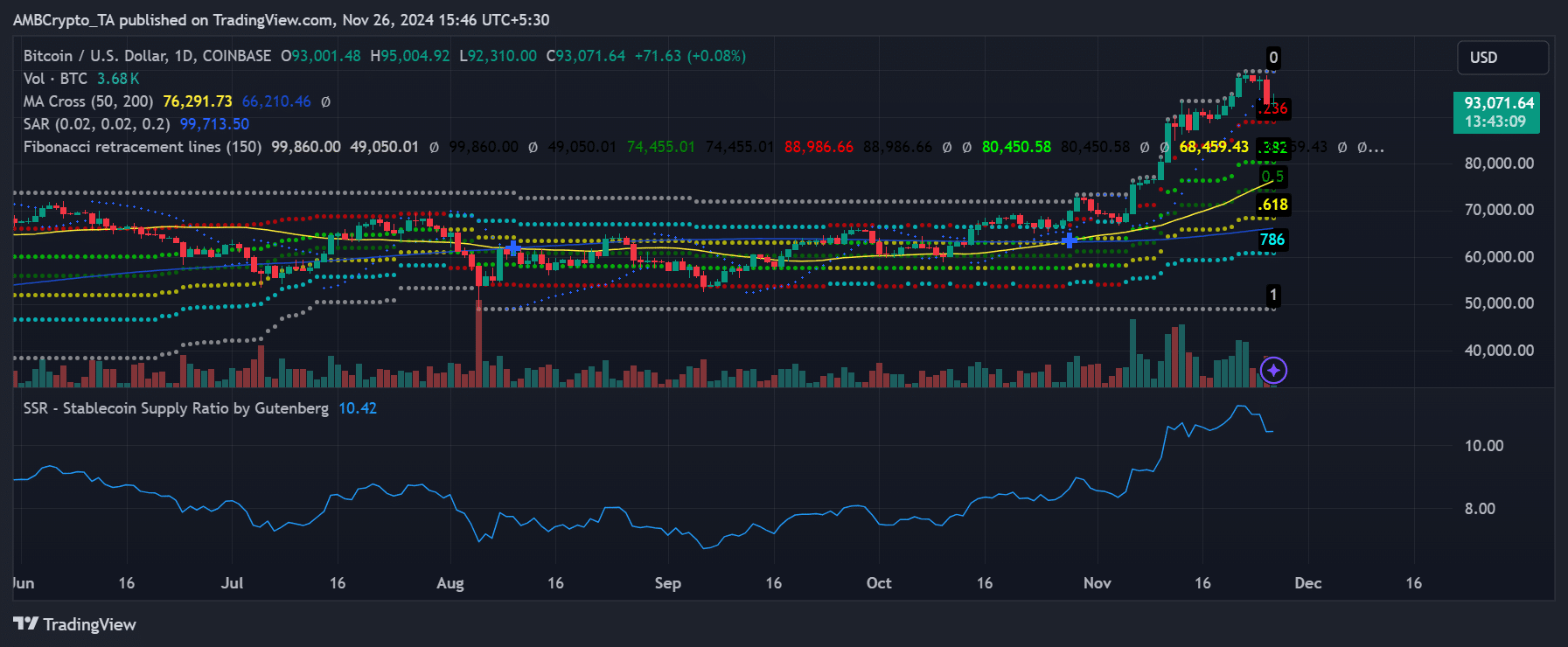This screenshot has width=1568, height=647.
Task: Click the 50,000.00 price axis label
Action: point(1499,303)
